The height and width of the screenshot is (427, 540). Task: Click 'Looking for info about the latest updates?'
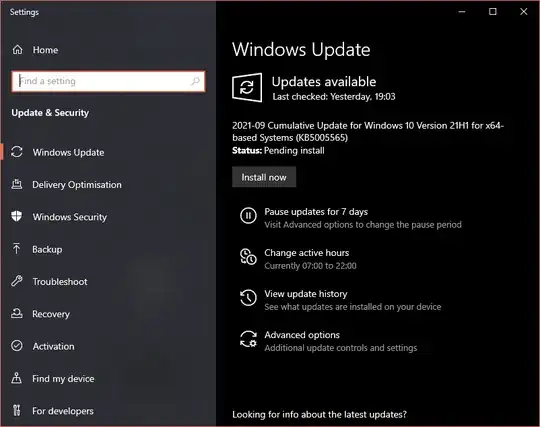click(x=319, y=414)
